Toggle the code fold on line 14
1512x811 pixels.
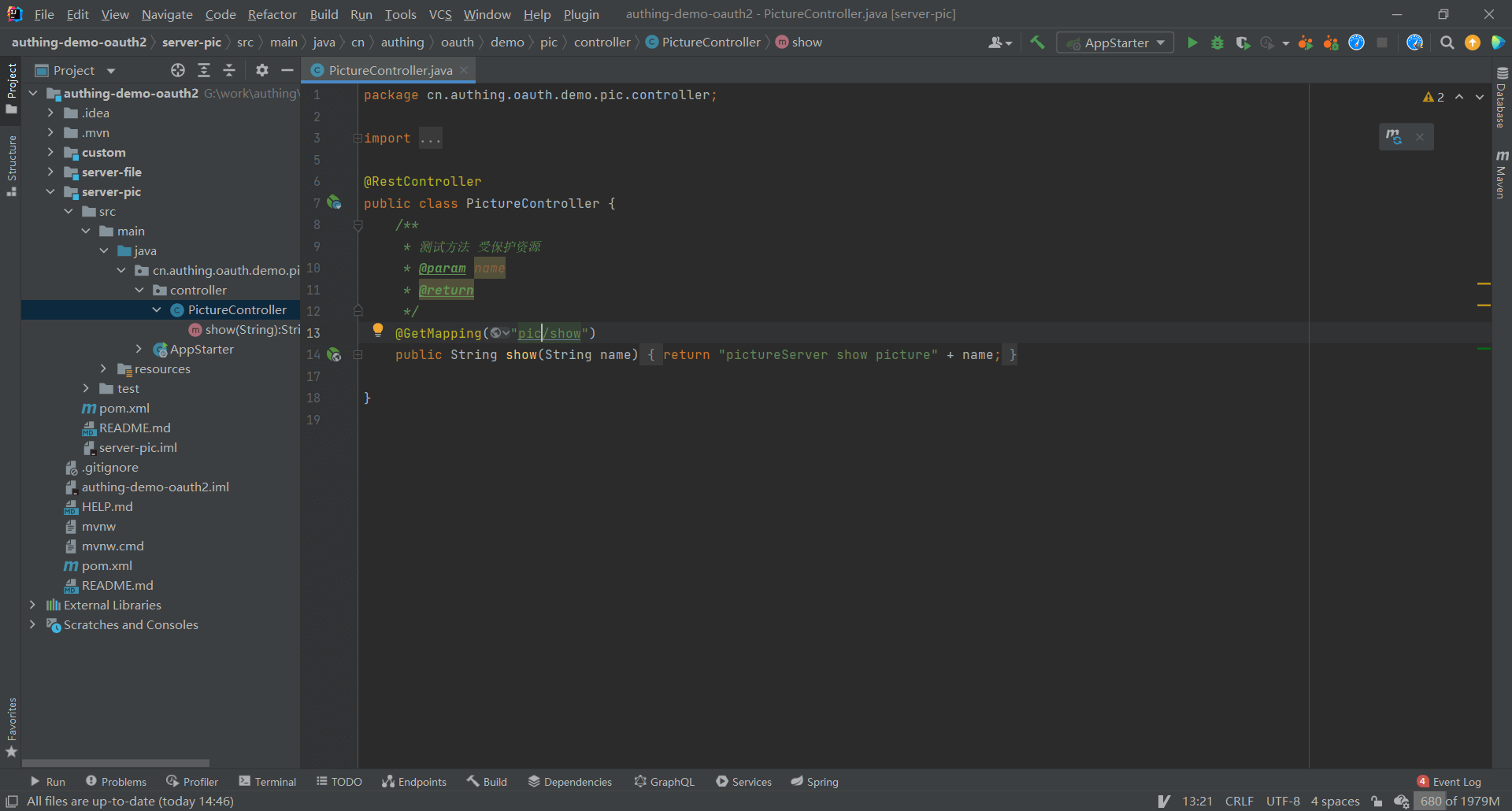(358, 355)
